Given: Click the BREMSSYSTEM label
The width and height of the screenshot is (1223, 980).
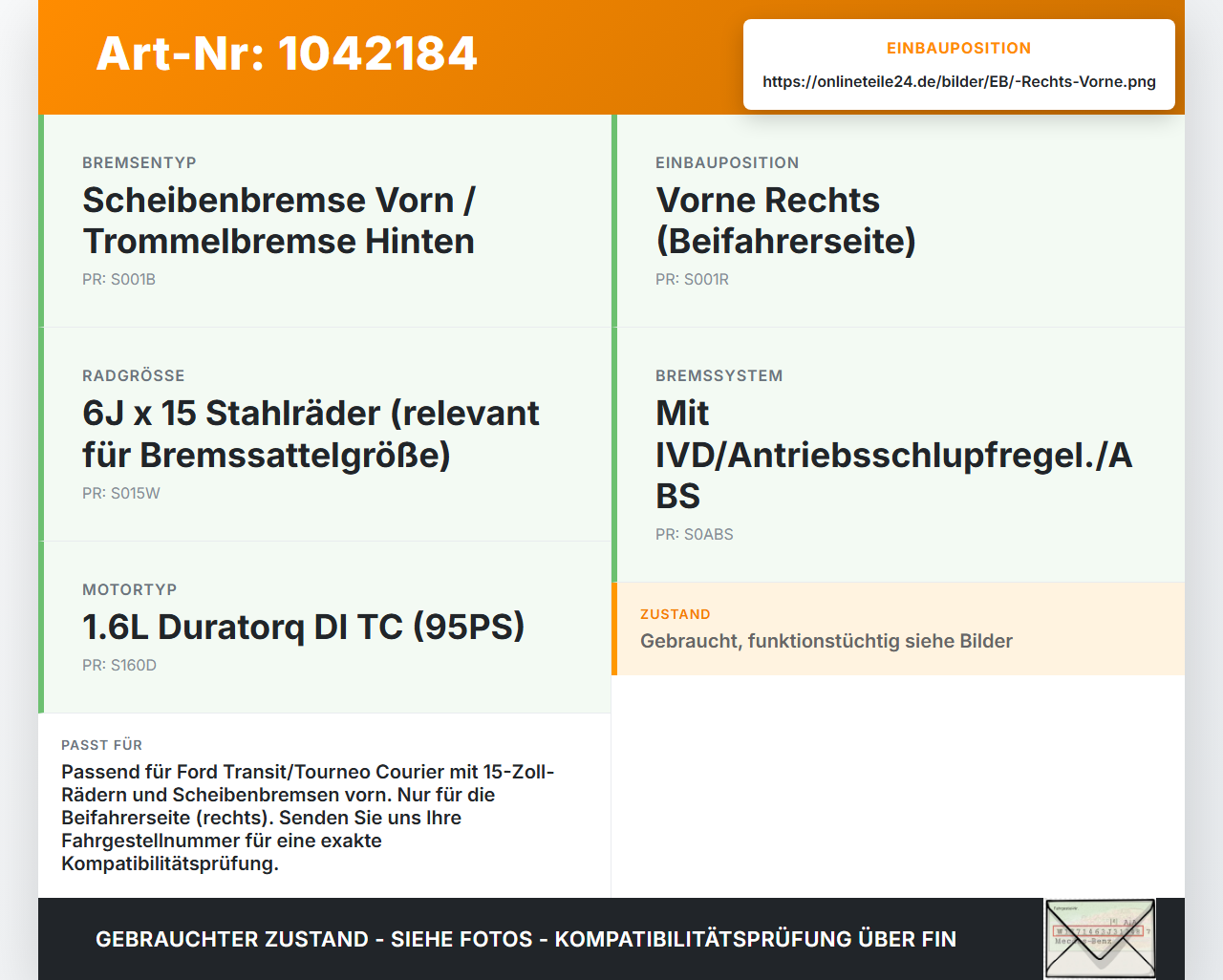Looking at the screenshot, I should (719, 376).
